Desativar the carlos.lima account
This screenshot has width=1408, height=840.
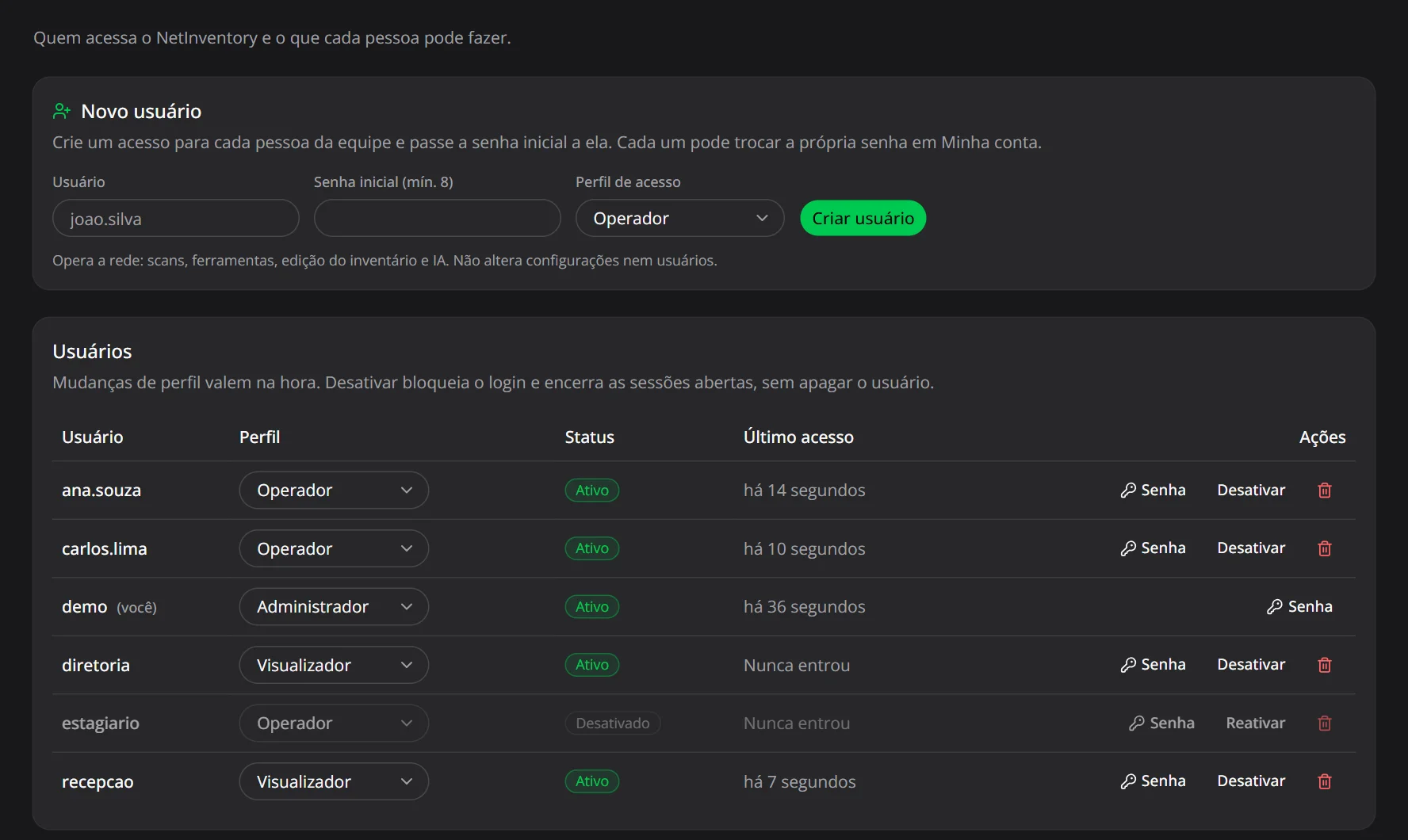click(1251, 548)
